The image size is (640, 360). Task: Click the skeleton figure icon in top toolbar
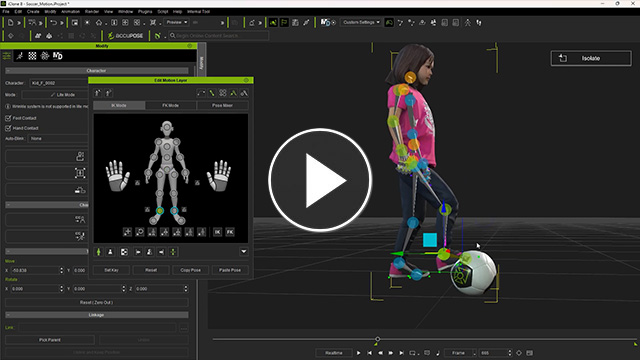pos(468,23)
